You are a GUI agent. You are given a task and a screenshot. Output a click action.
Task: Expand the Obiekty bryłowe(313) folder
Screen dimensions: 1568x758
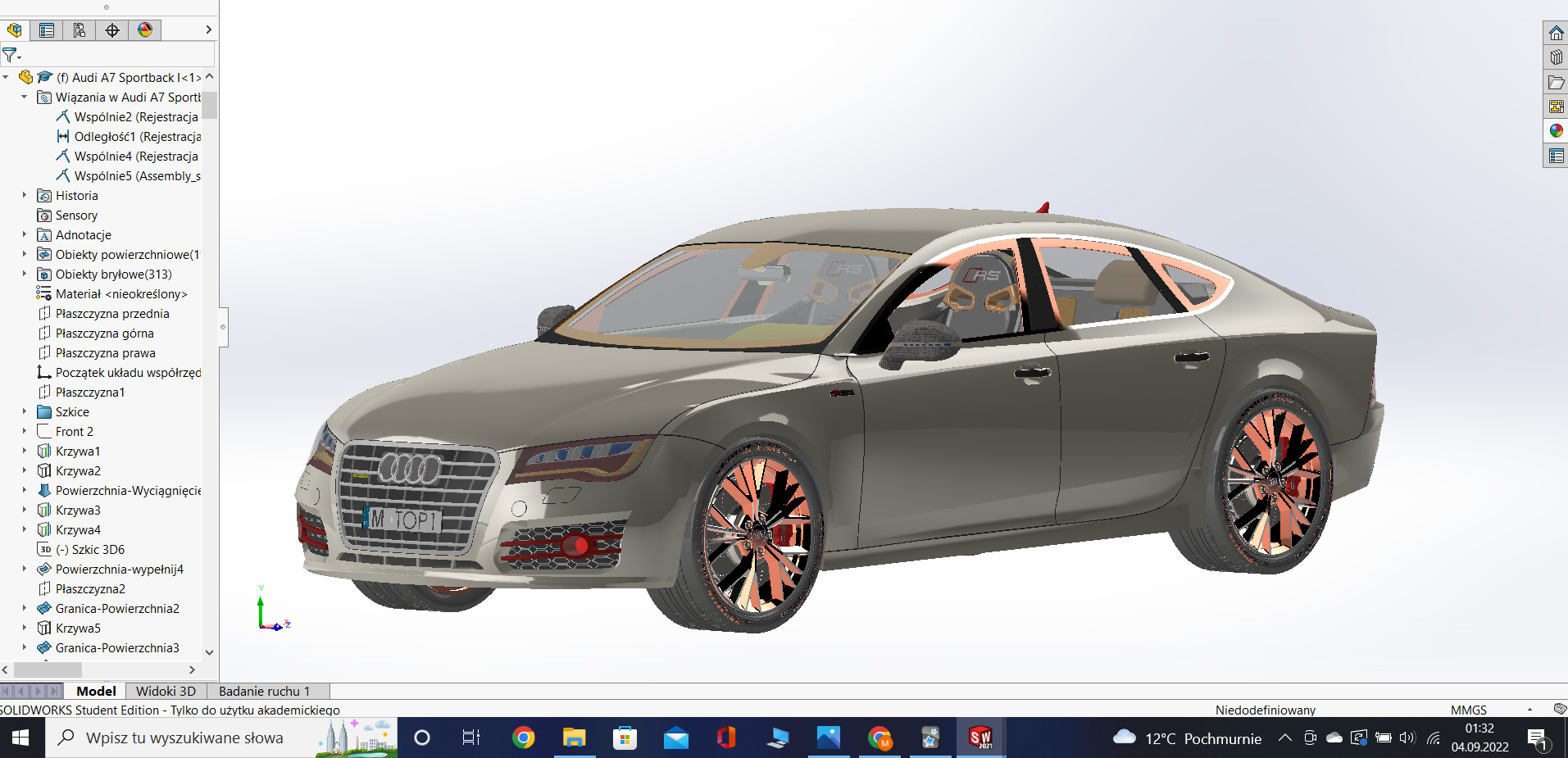click(x=24, y=274)
